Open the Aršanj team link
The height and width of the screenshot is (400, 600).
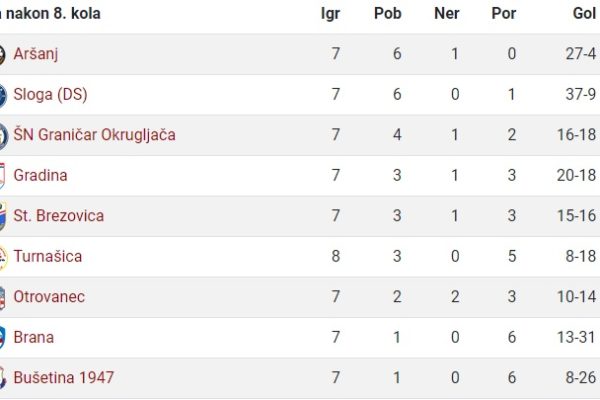pyautogui.click(x=36, y=54)
